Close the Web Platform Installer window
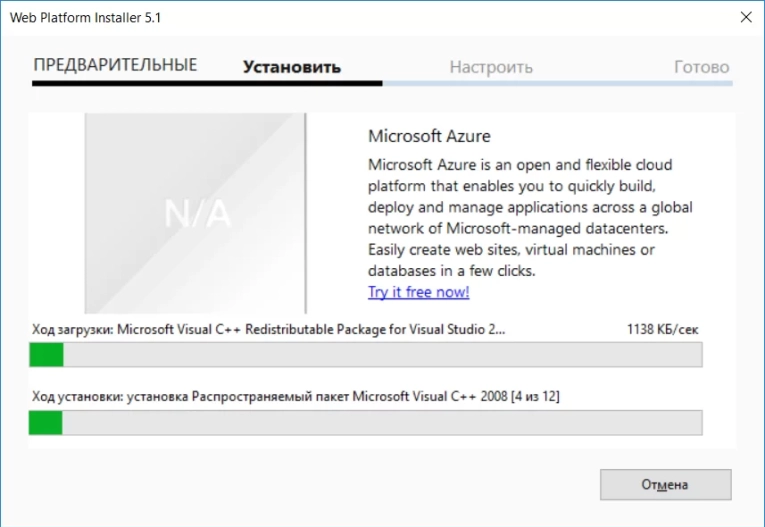Screen dimensions: 765x527 pos(746,17)
